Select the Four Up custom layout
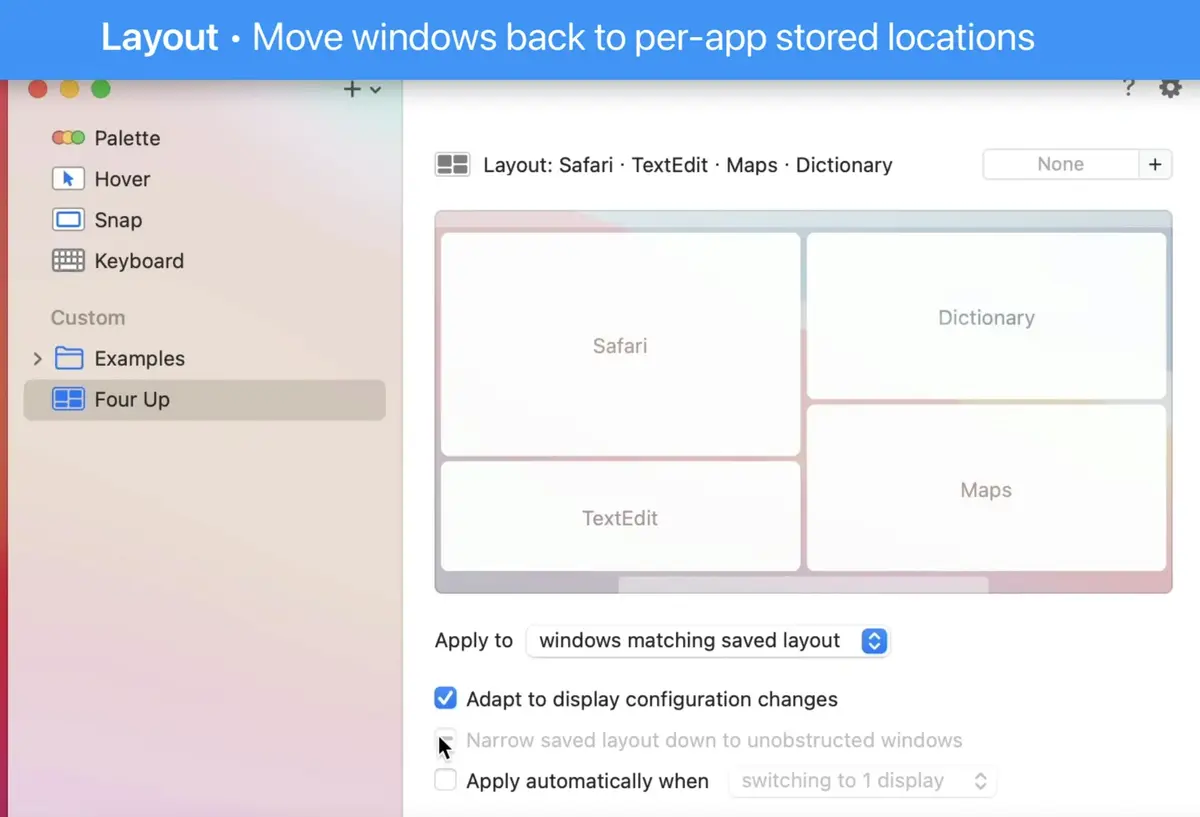Viewport: 1200px width, 817px height. point(134,399)
